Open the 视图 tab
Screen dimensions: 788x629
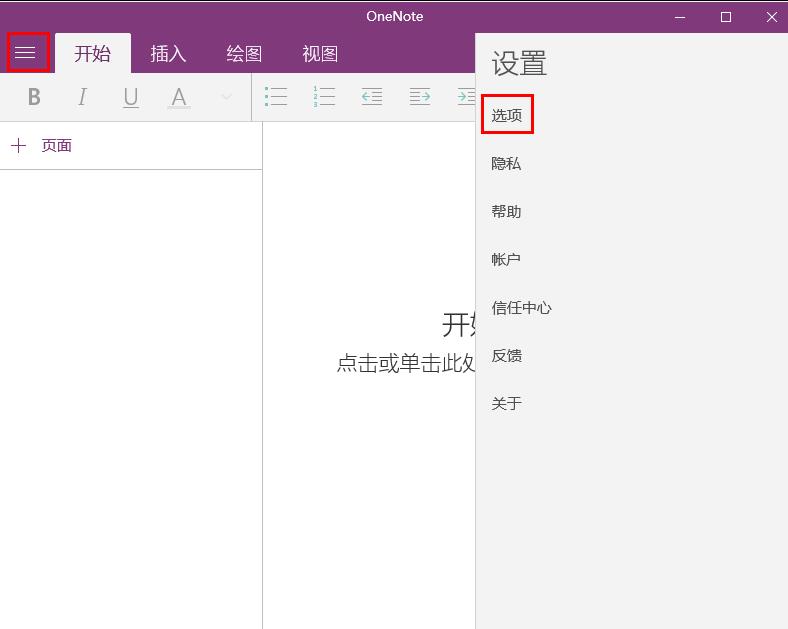[x=320, y=53]
